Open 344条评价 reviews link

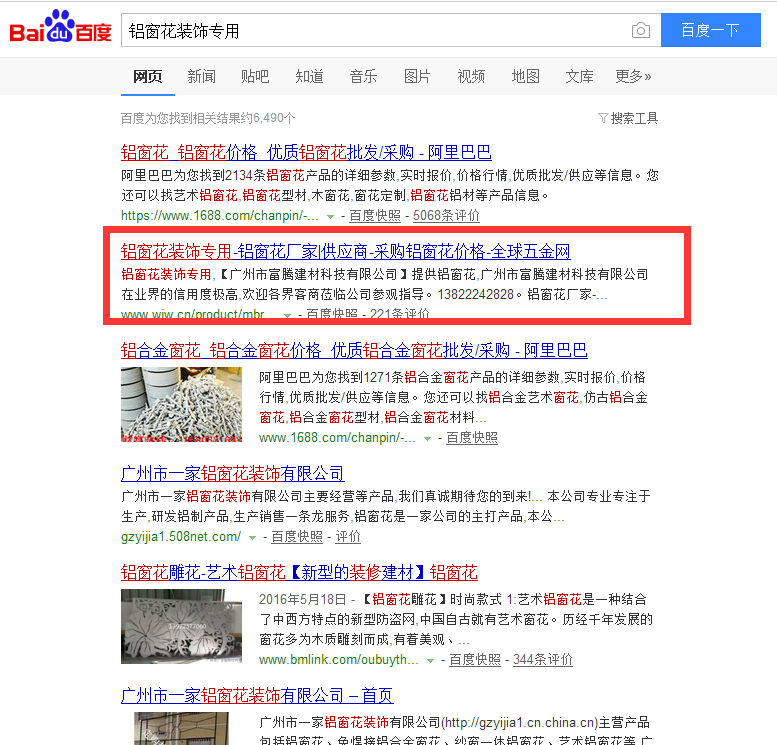click(543, 660)
